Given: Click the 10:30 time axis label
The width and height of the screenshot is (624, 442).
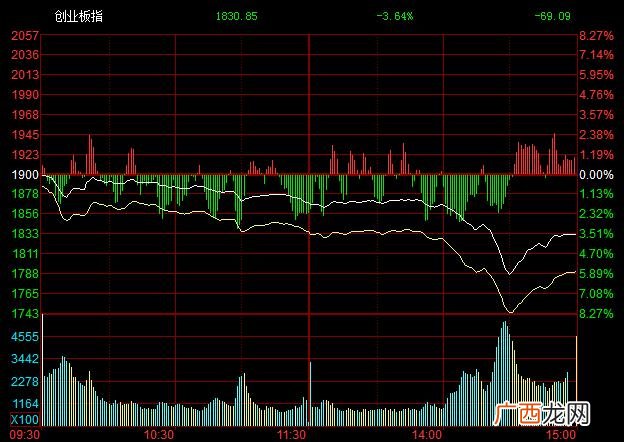Looking at the screenshot, I should coord(158,434).
